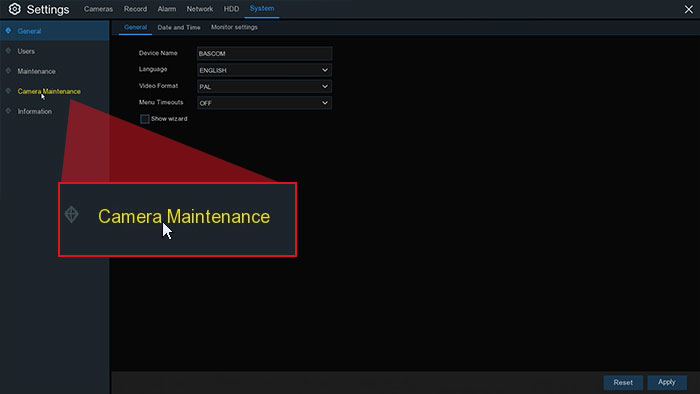
Task: Click the Settings title text
Action: coord(48,9)
